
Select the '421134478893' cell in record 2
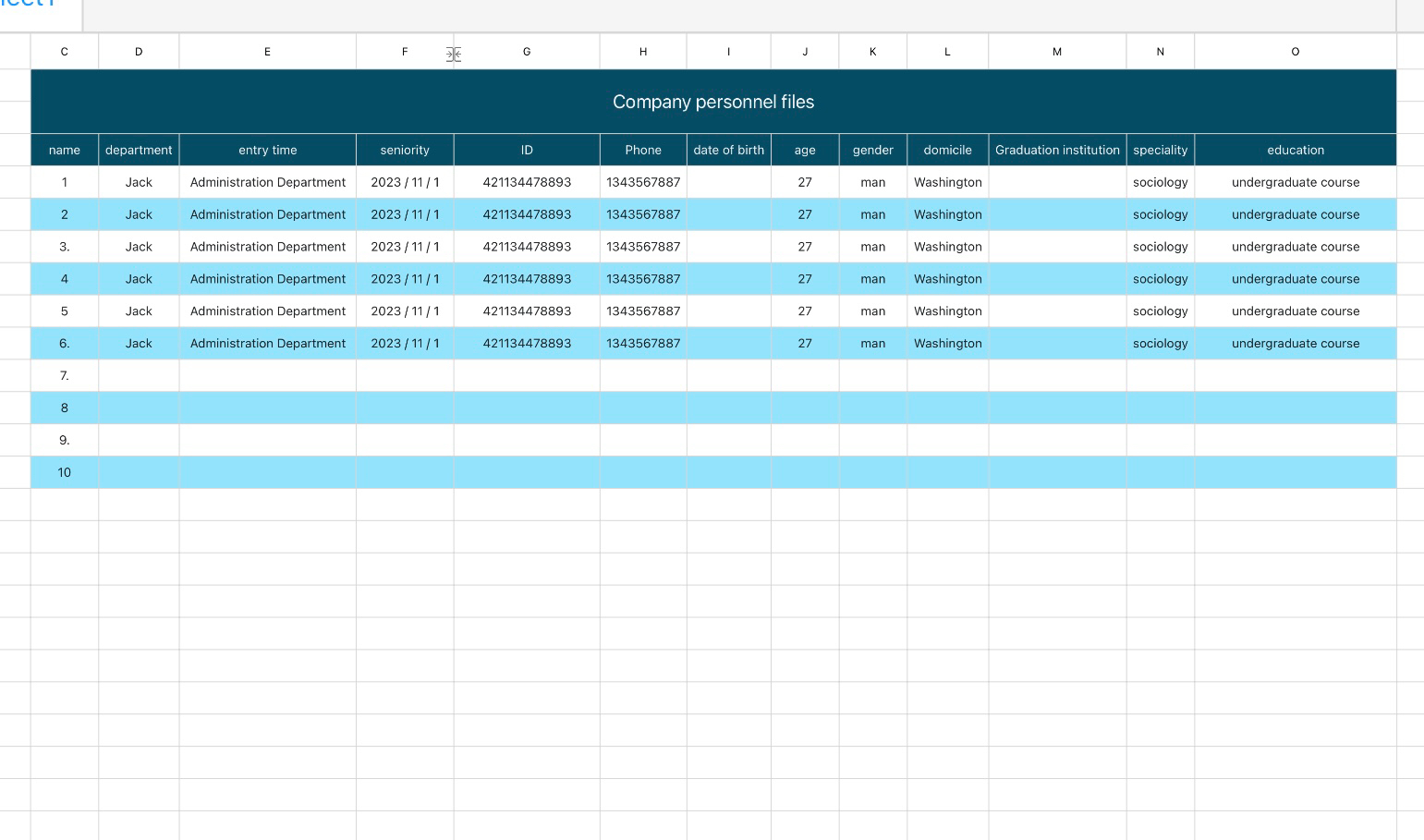coord(527,214)
